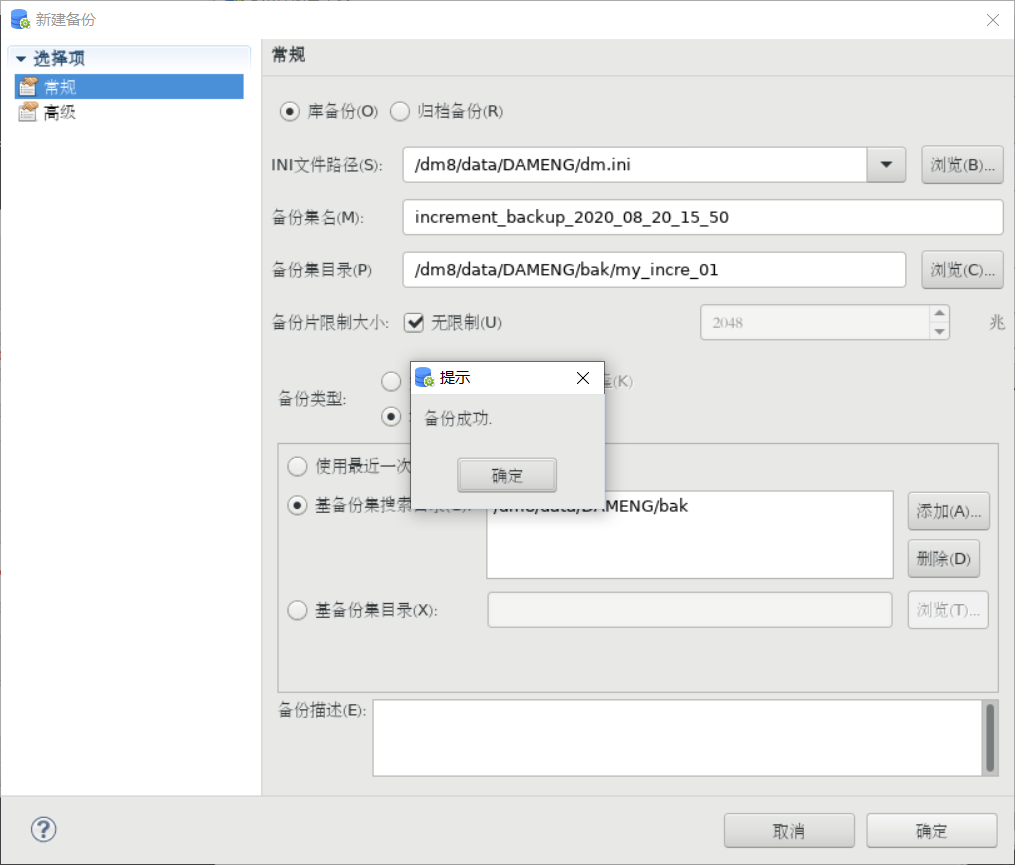Click the 备份集名(M) input field
The width and height of the screenshot is (1015, 865).
703,217
